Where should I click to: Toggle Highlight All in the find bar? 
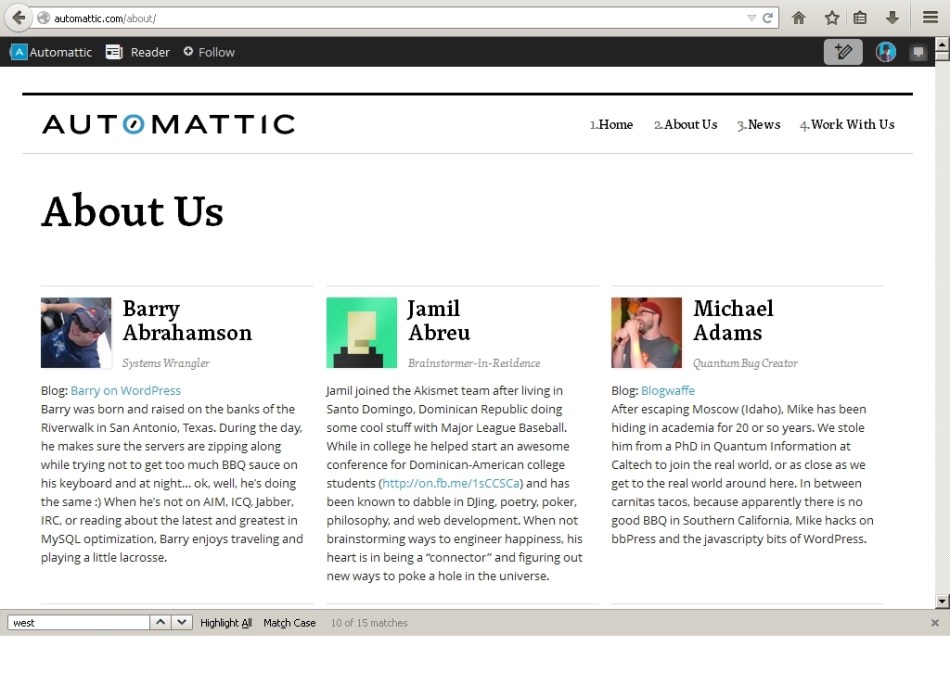(226, 623)
